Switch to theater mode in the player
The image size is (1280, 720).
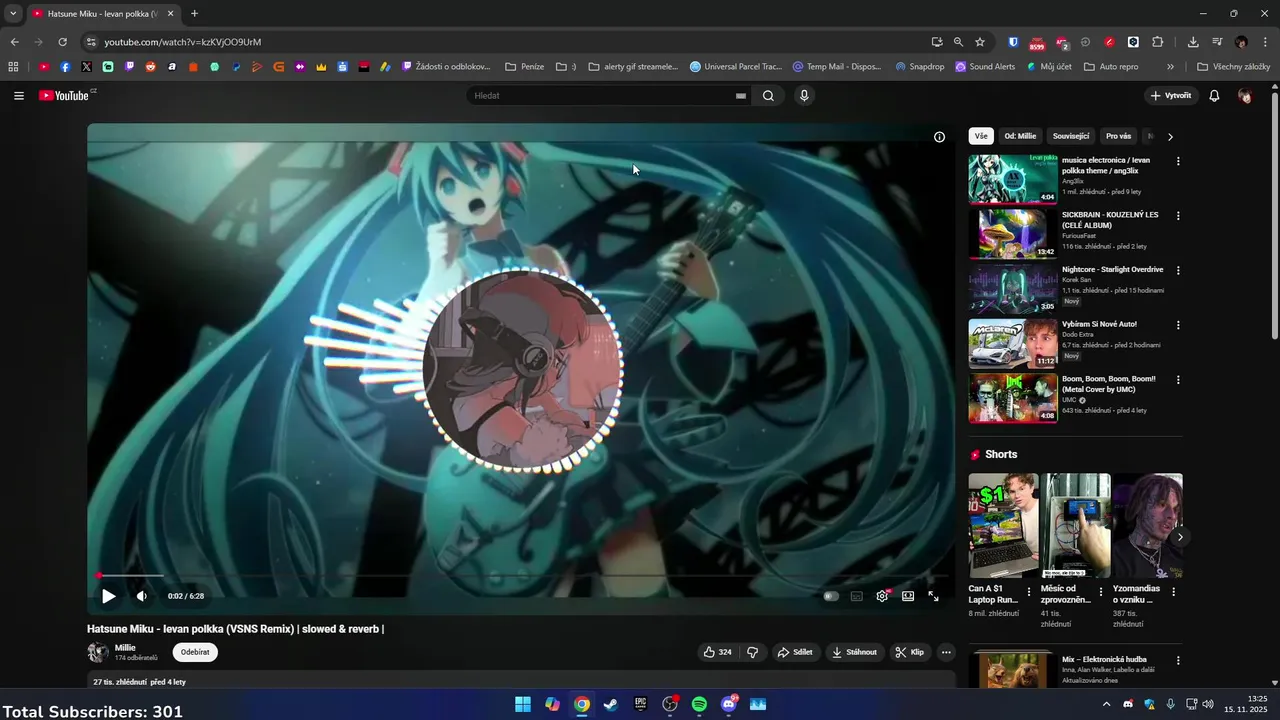908,596
